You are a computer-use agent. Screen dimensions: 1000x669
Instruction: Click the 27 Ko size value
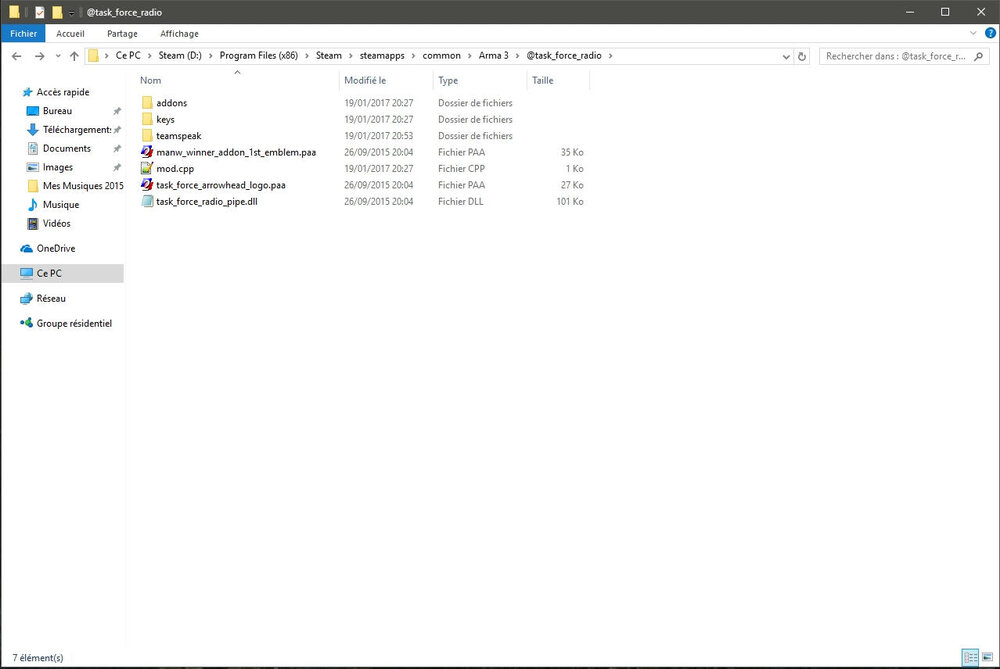point(572,185)
